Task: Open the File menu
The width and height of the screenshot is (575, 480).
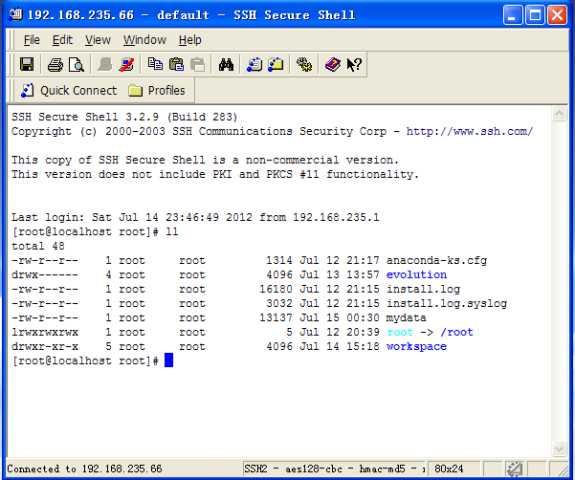Action: click(32, 40)
